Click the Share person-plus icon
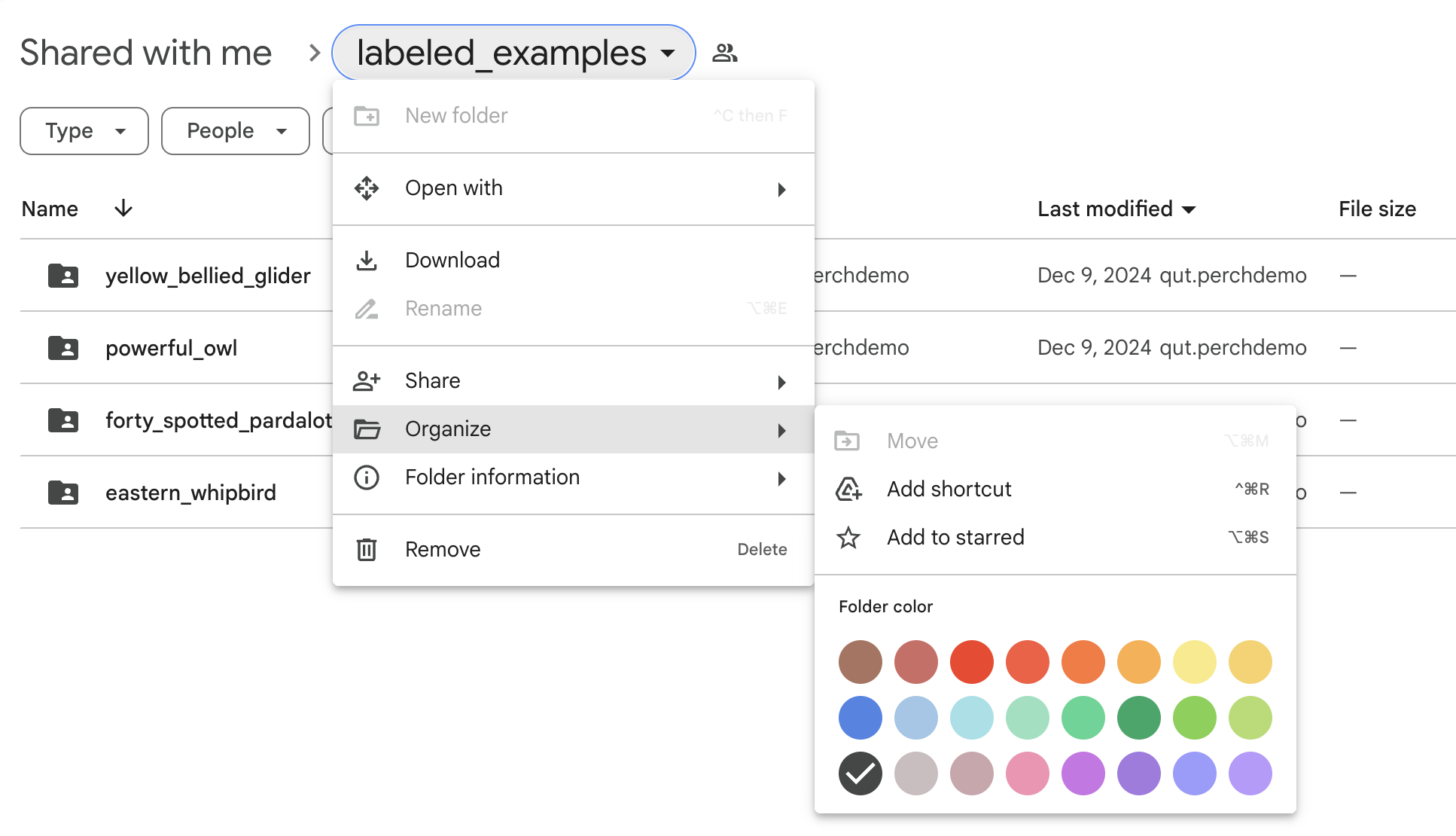 pos(367,381)
